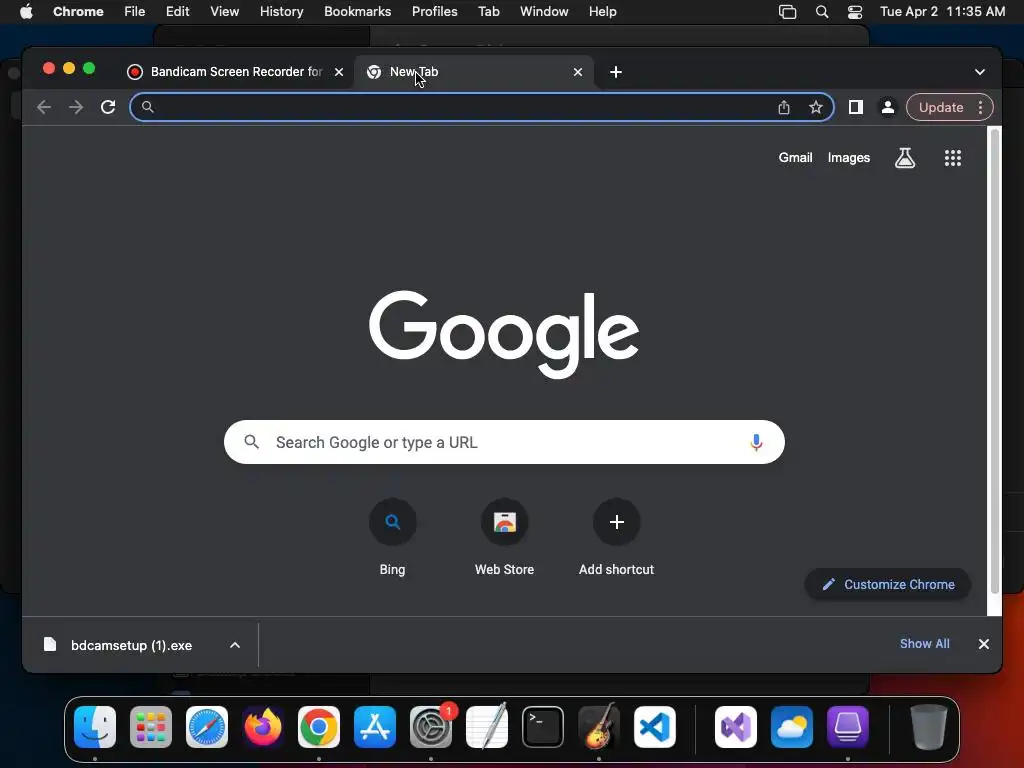Open Finder from the Dock
Image resolution: width=1024 pixels, height=768 pixels.
point(95,727)
